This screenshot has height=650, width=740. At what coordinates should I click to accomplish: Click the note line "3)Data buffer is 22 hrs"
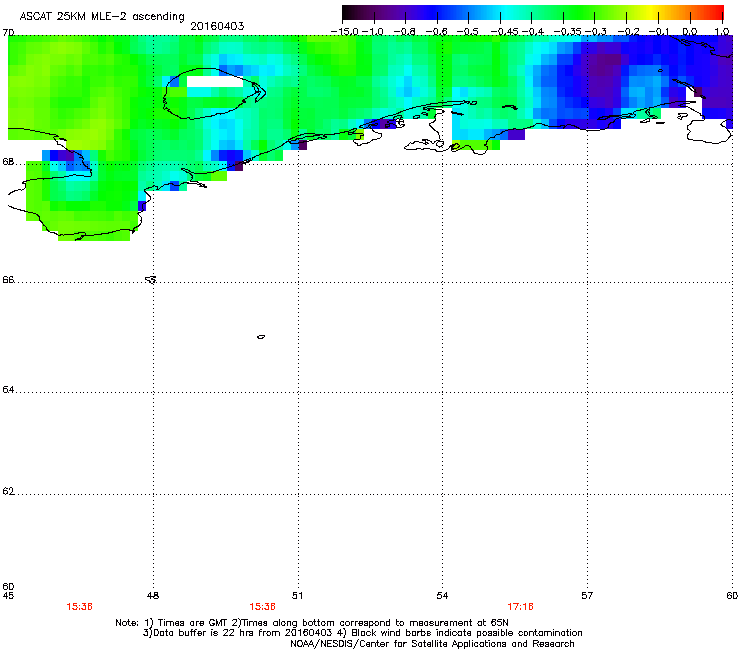[x=362, y=633]
